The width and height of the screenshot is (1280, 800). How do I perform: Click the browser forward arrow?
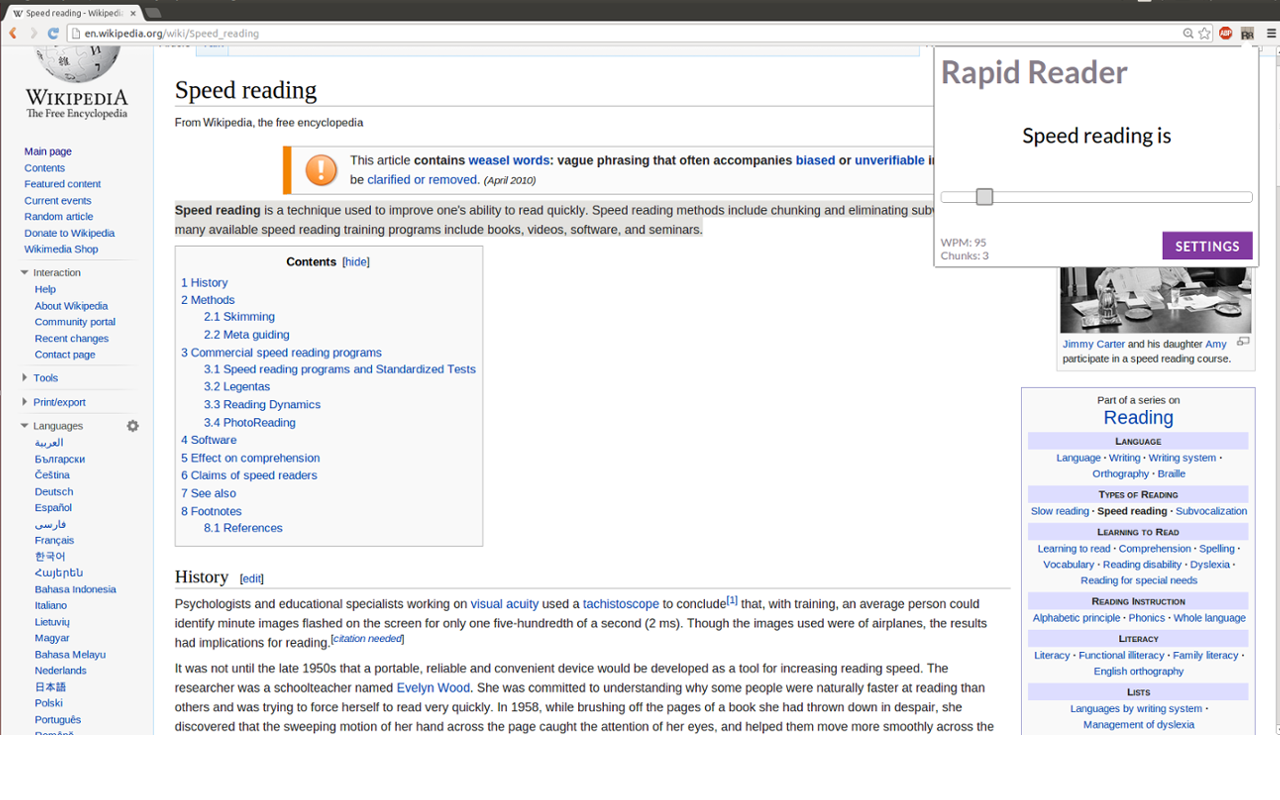[33, 33]
